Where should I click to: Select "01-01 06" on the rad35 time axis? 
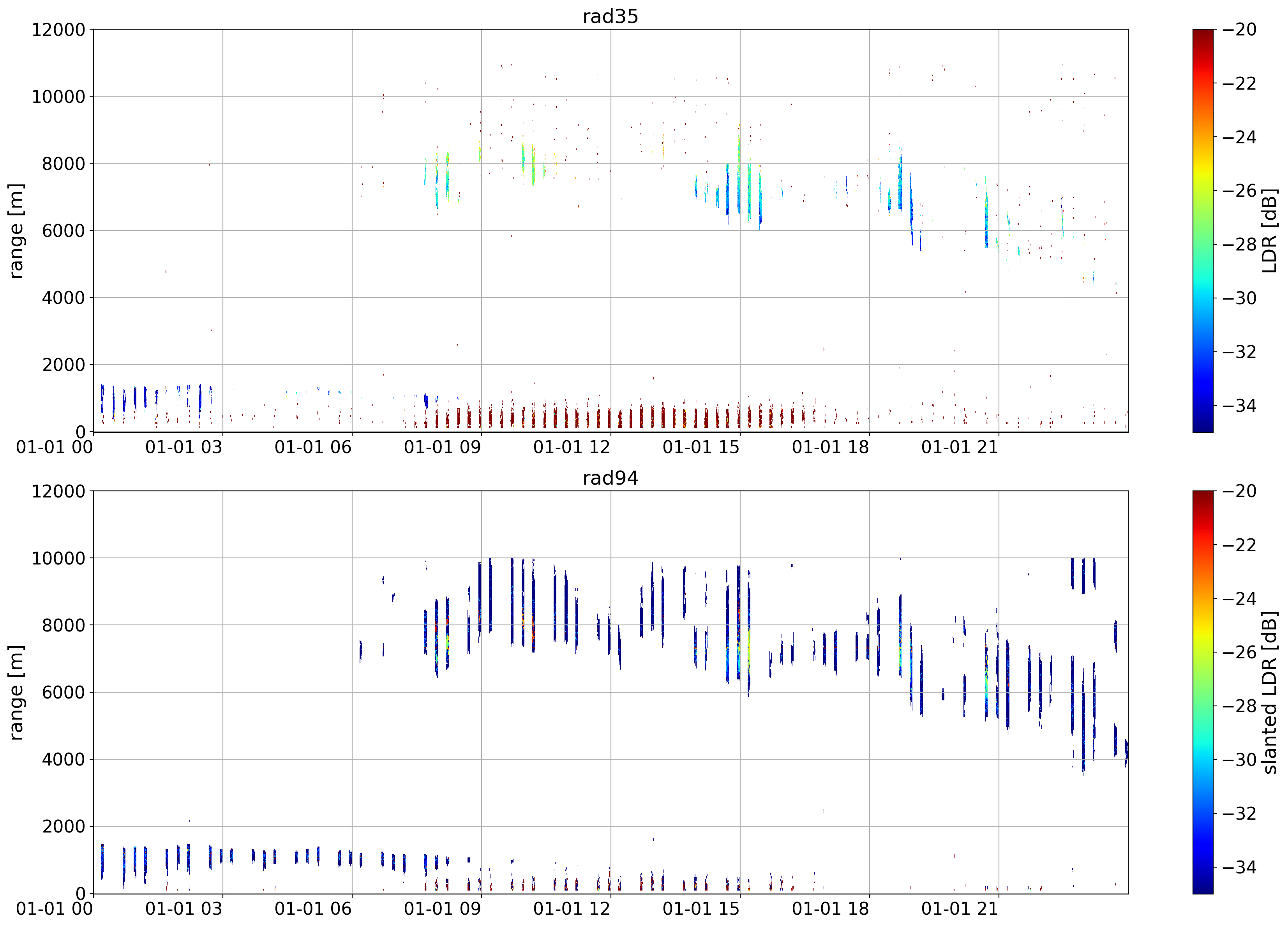pyautogui.click(x=313, y=447)
